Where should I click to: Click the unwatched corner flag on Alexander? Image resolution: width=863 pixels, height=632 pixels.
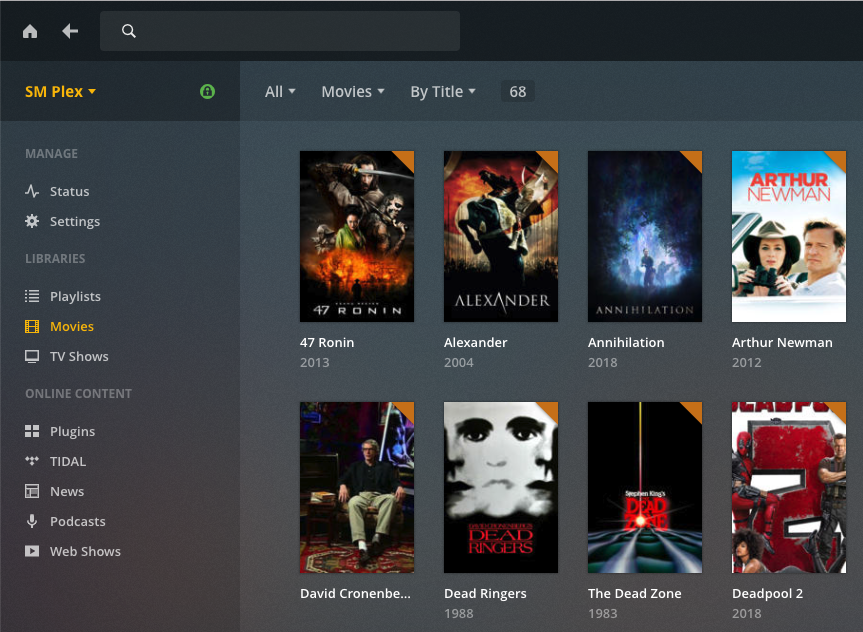550,159
